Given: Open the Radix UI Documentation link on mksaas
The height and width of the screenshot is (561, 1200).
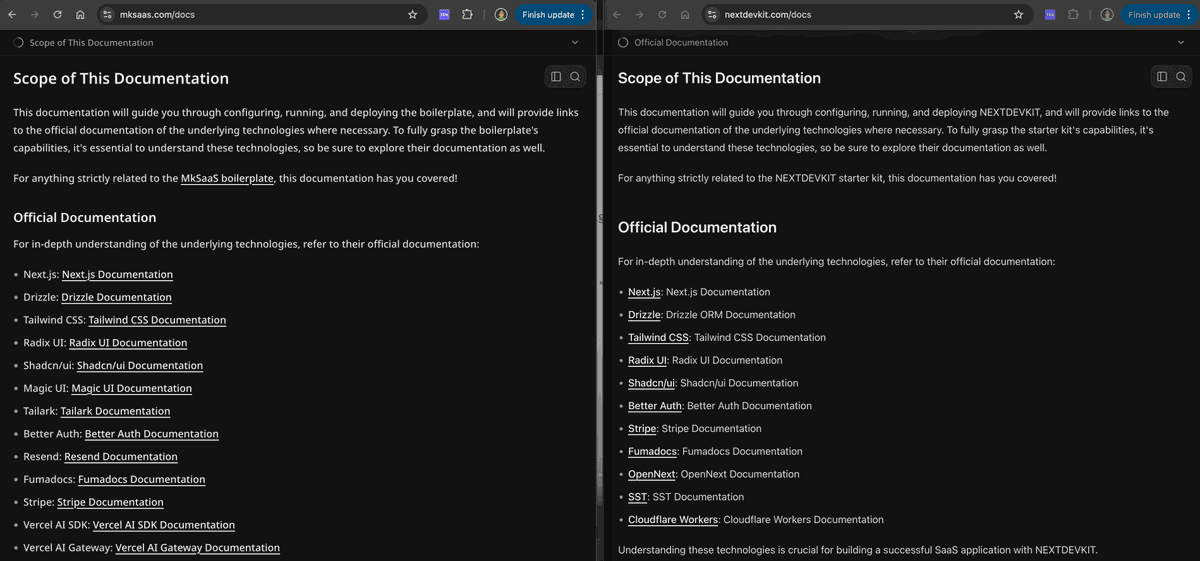Looking at the screenshot, I should tap(128, 342).
